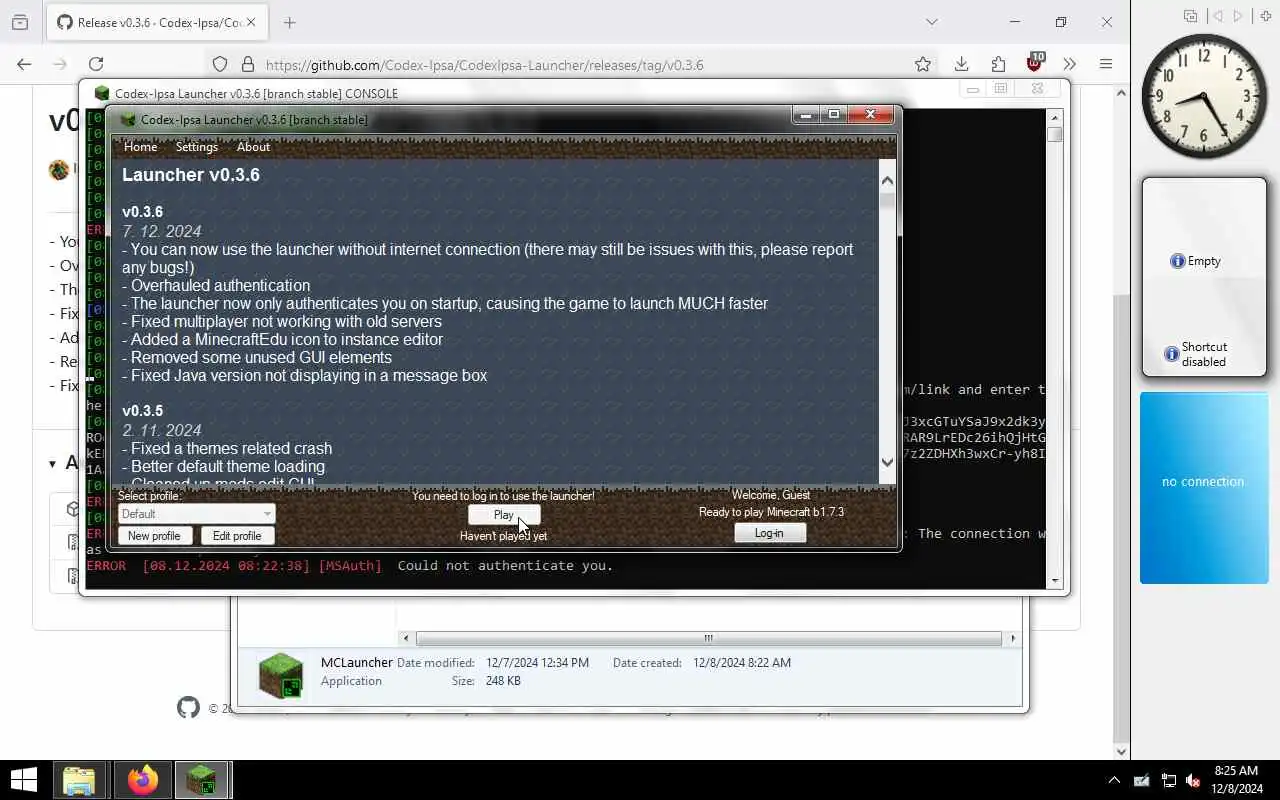
Task: Click the Edit profile button
Action: point(237,536)
